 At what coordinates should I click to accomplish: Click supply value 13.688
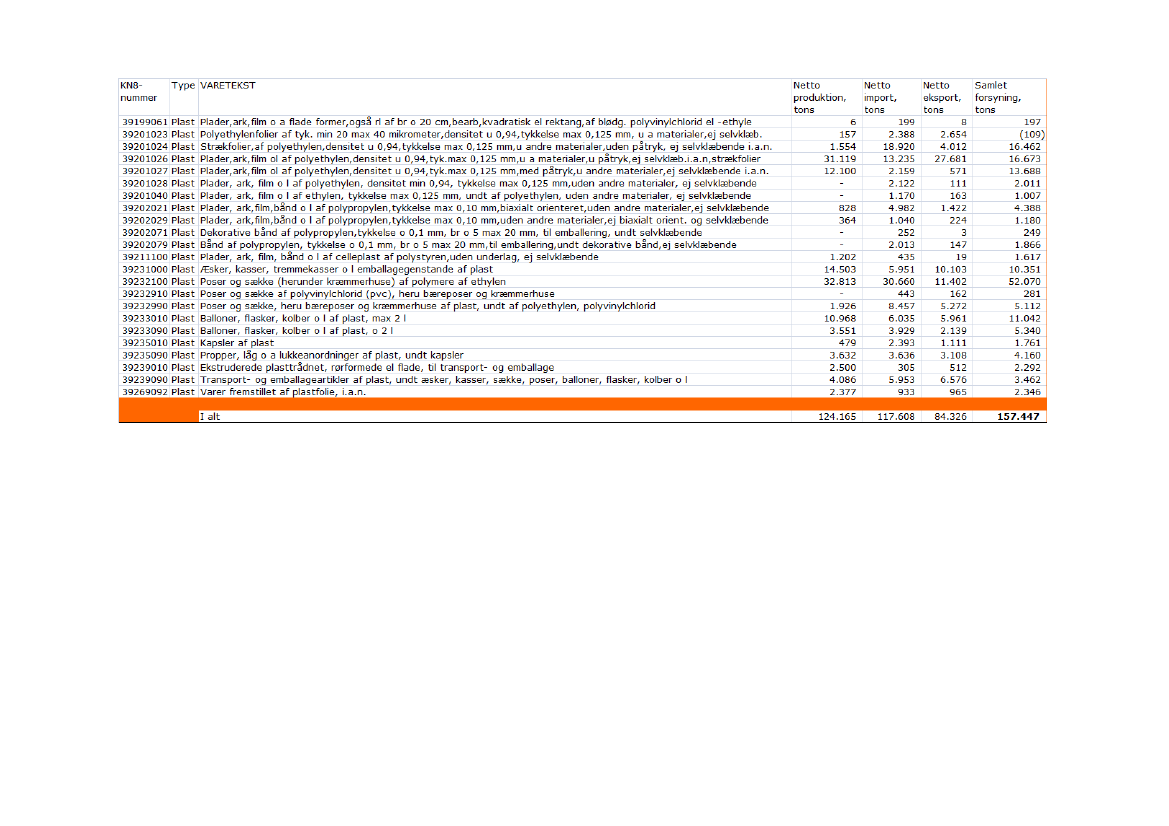coord(1025,171)
